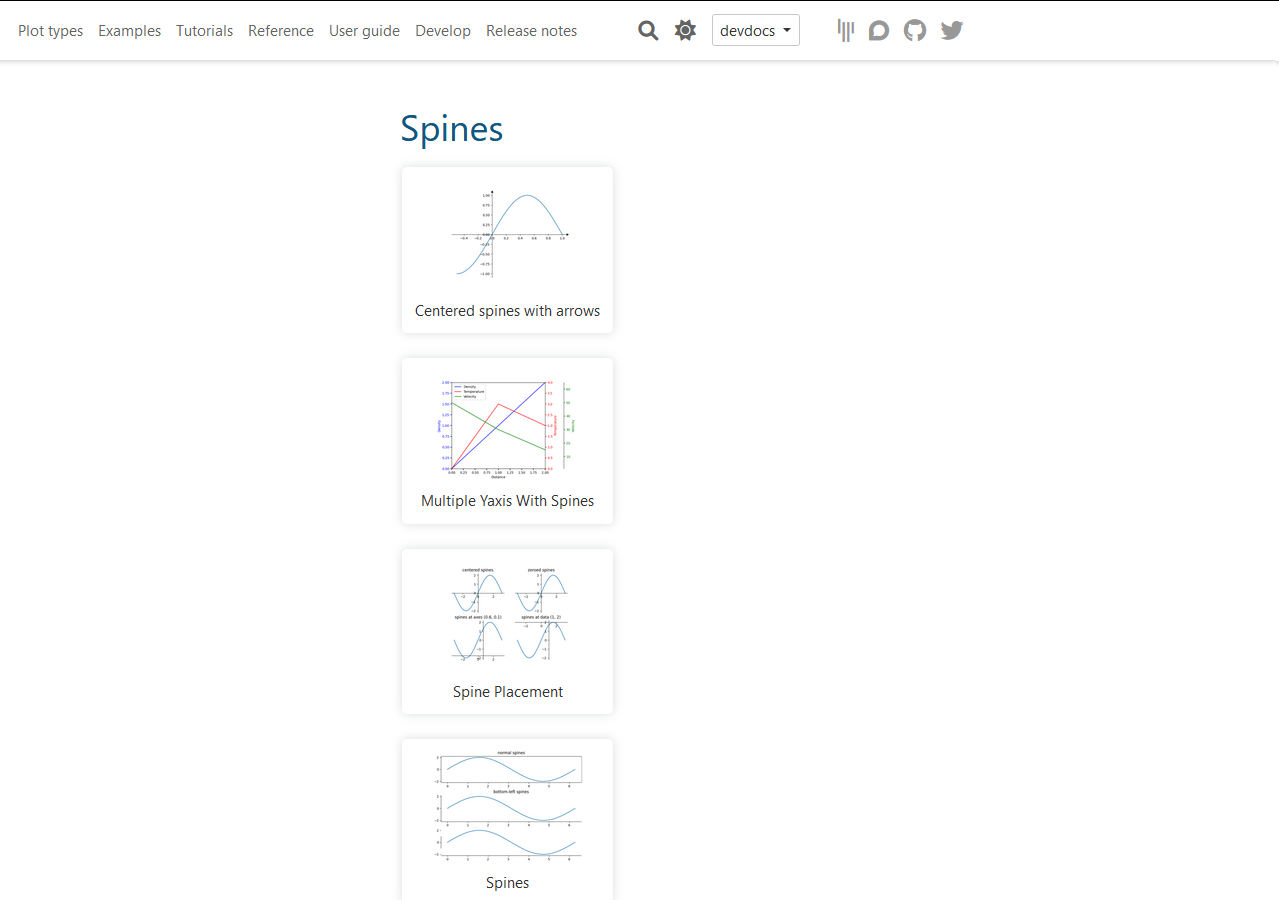Open the Reference documentation
Viewport: 1279px width, 900px height.
pos(280,30)
